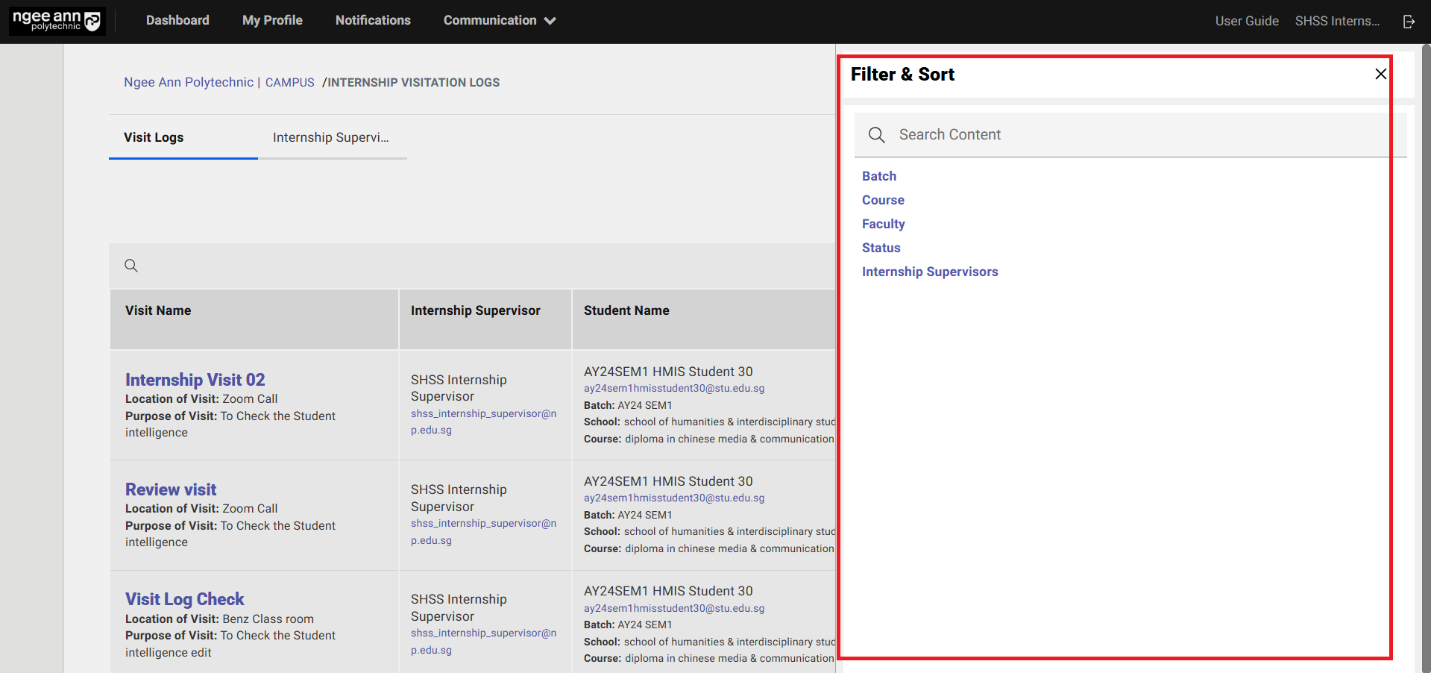Open the Review visit log entry
Screen dimensions: 1431x673
pos(171,490)
